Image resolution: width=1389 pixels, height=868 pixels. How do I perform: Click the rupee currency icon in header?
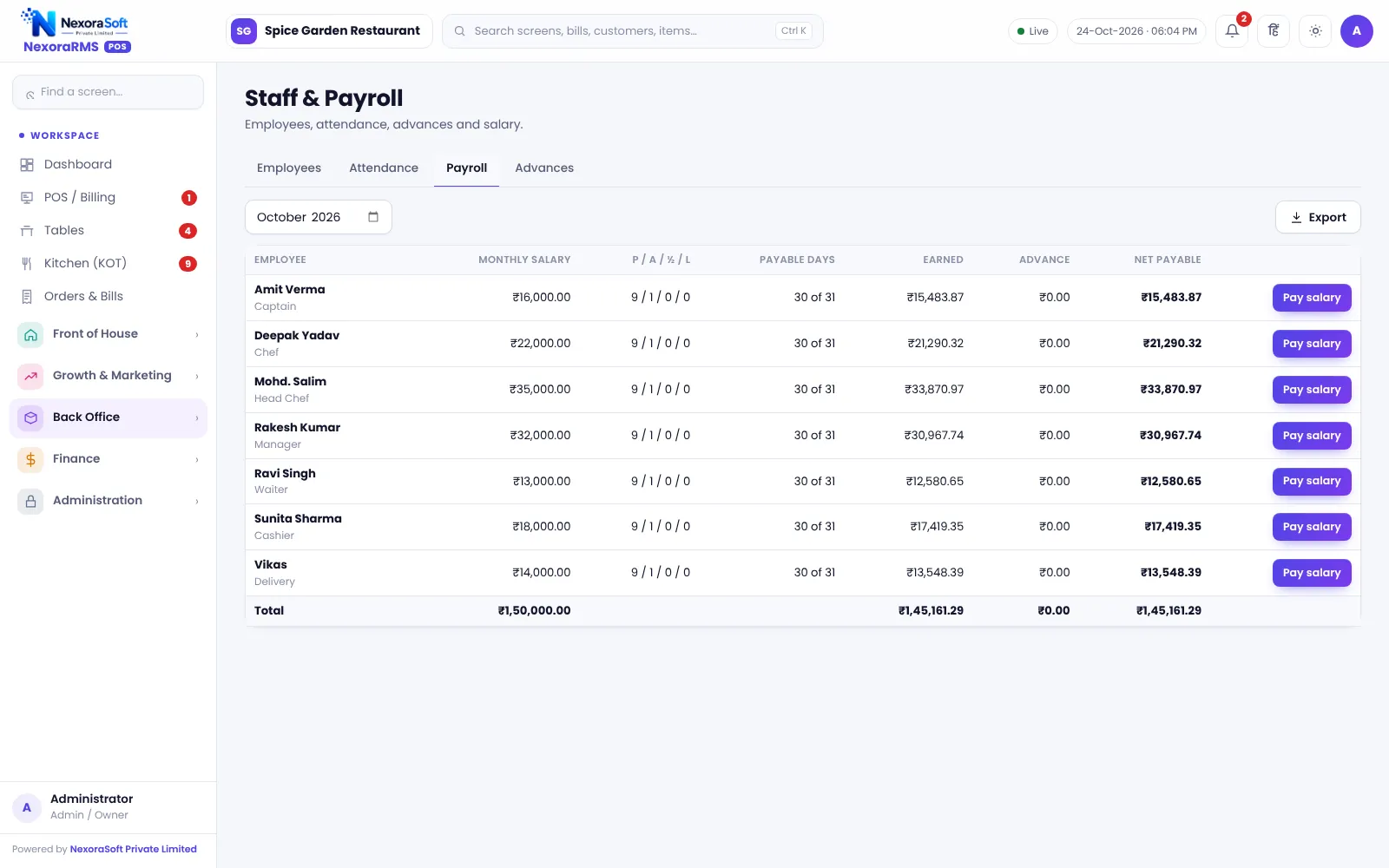[1274, 31]
